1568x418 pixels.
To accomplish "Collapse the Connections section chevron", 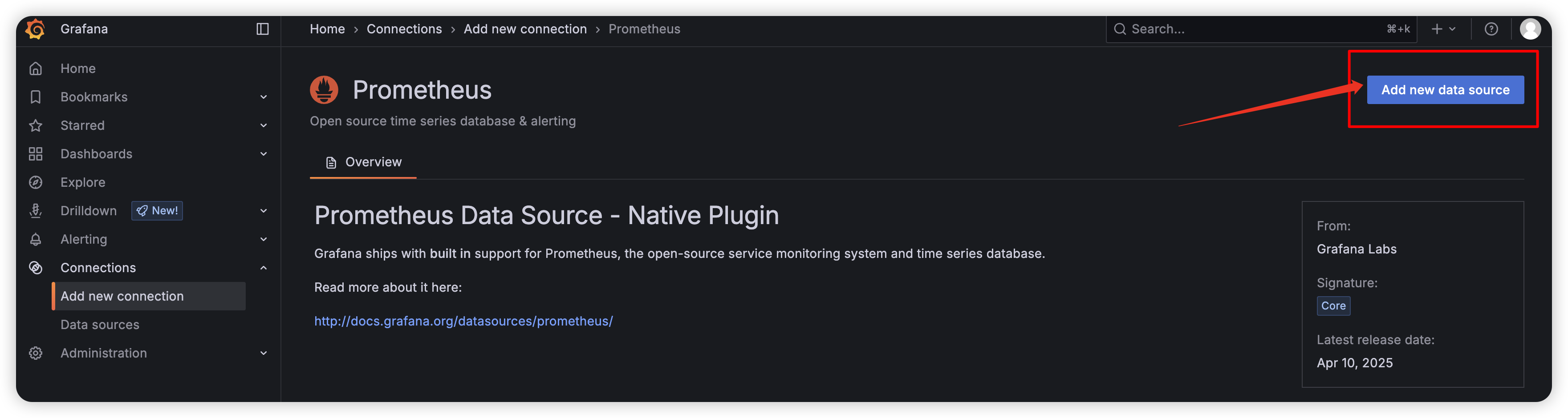I will click(x=264, y=268).
